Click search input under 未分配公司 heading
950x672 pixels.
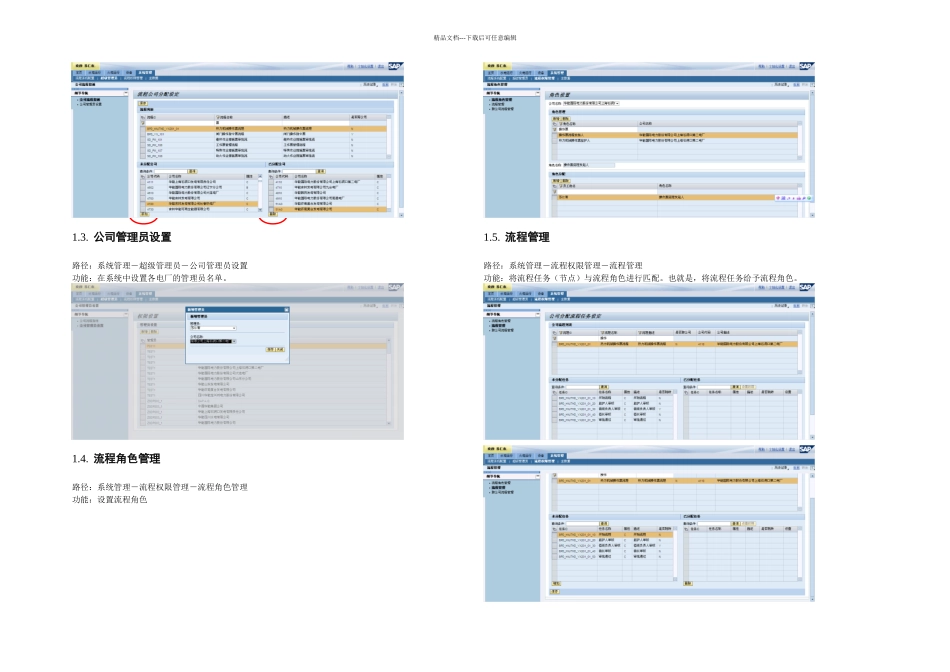coord(170,171)
